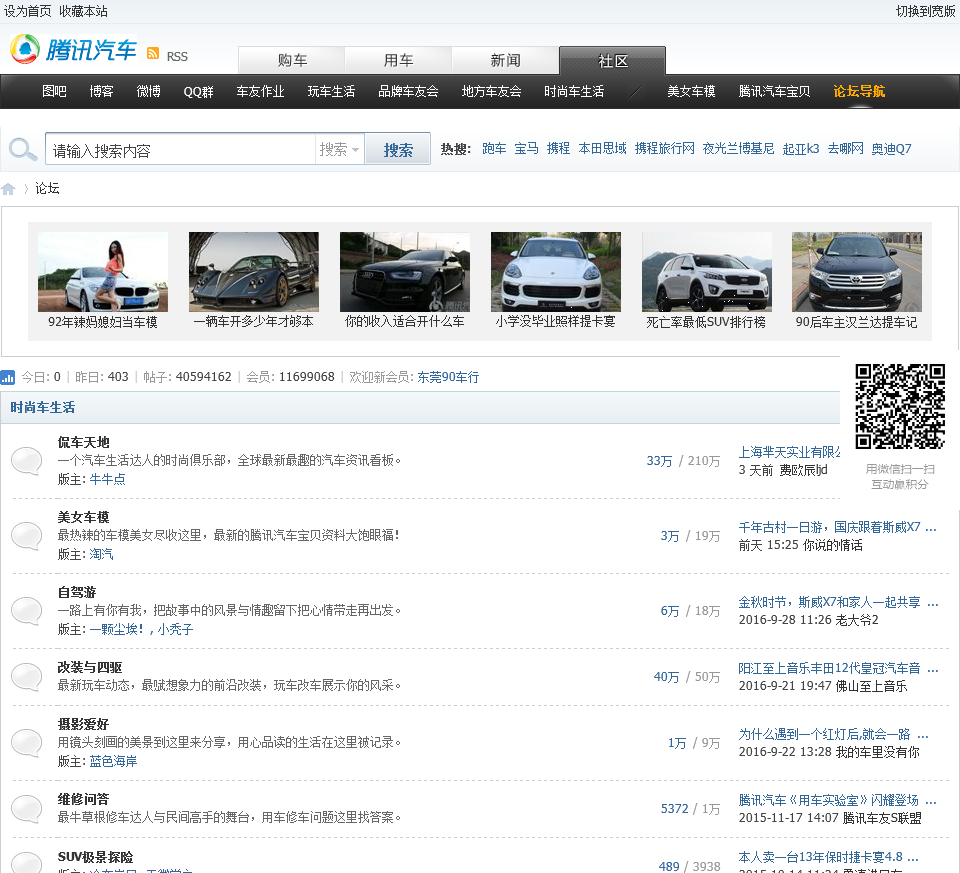This screenshot has height=873, width=960.
Task: Click the home icon in the breadcrumb
Action: (x=9, y=189)
